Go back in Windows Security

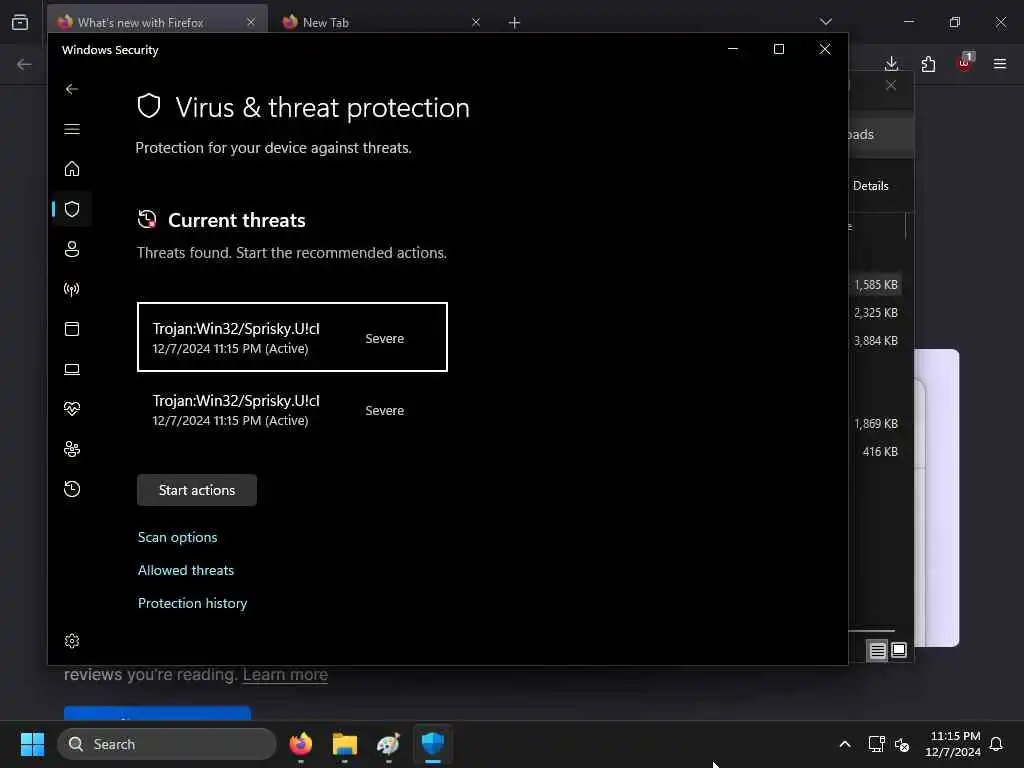click(x=72, y=89)
